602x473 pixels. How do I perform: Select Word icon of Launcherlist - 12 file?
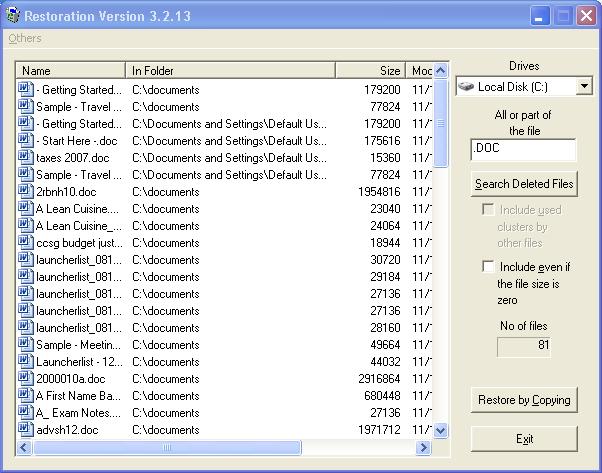(x=26, y=362)
